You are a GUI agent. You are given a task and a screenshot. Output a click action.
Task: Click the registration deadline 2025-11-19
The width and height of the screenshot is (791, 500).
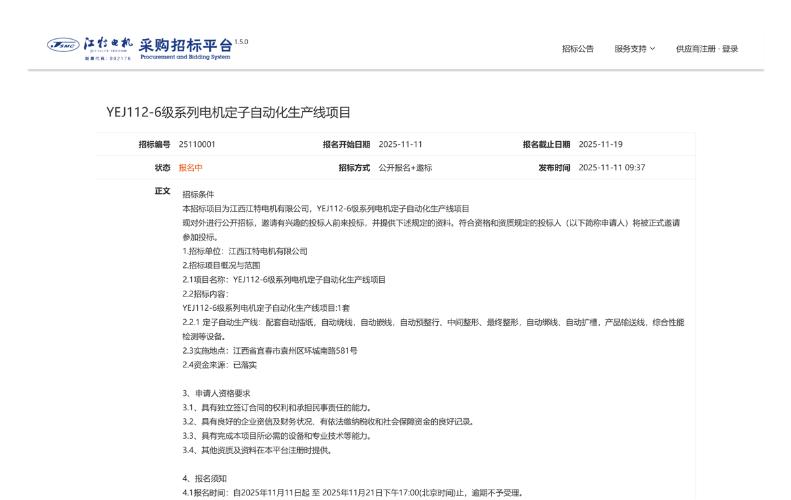600,144
